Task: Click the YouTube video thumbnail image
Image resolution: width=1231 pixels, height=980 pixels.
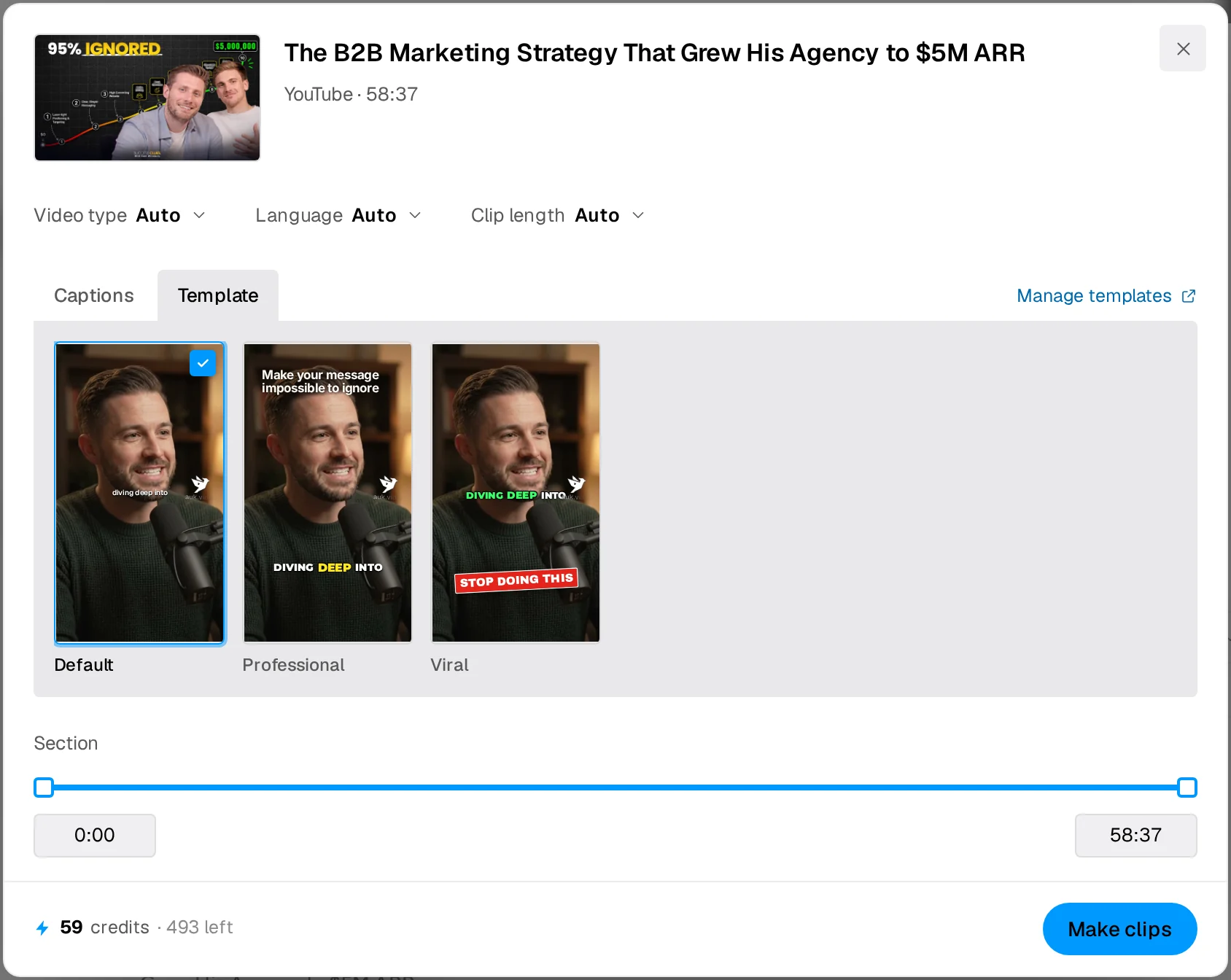Action: pos(147,98)
